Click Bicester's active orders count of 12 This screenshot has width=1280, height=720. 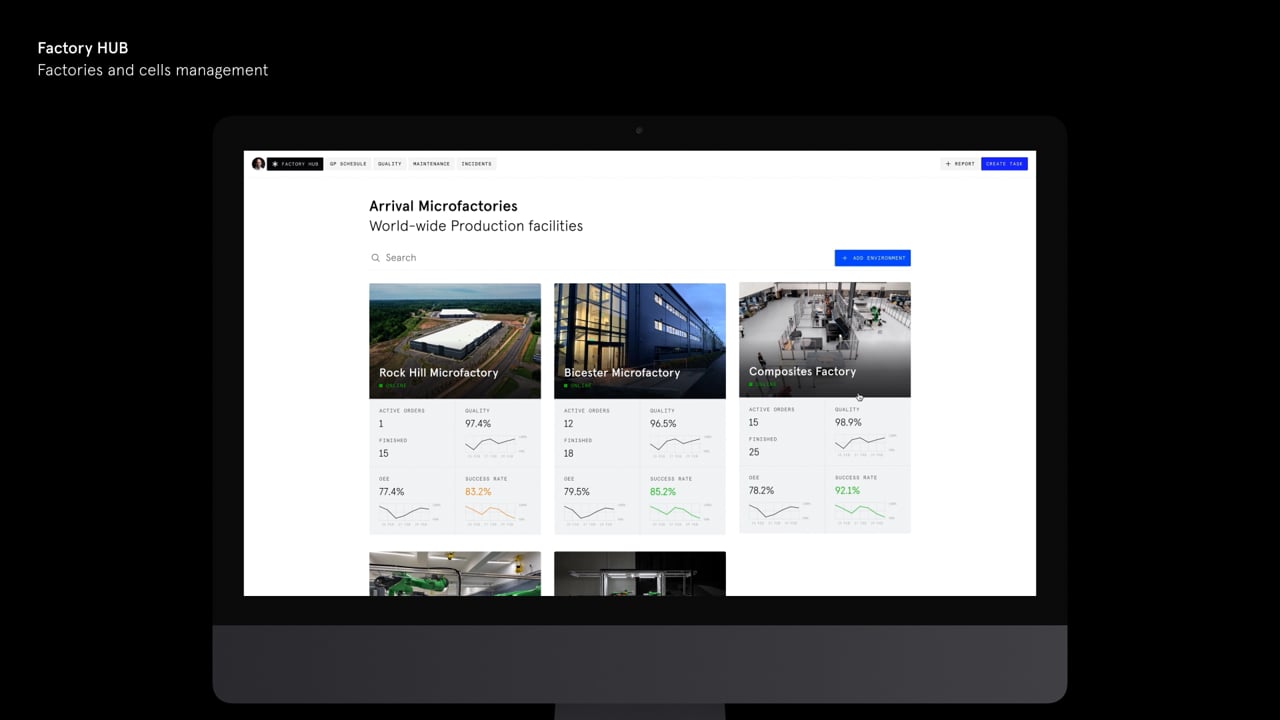pyautogui.click(x=569, y=424)
